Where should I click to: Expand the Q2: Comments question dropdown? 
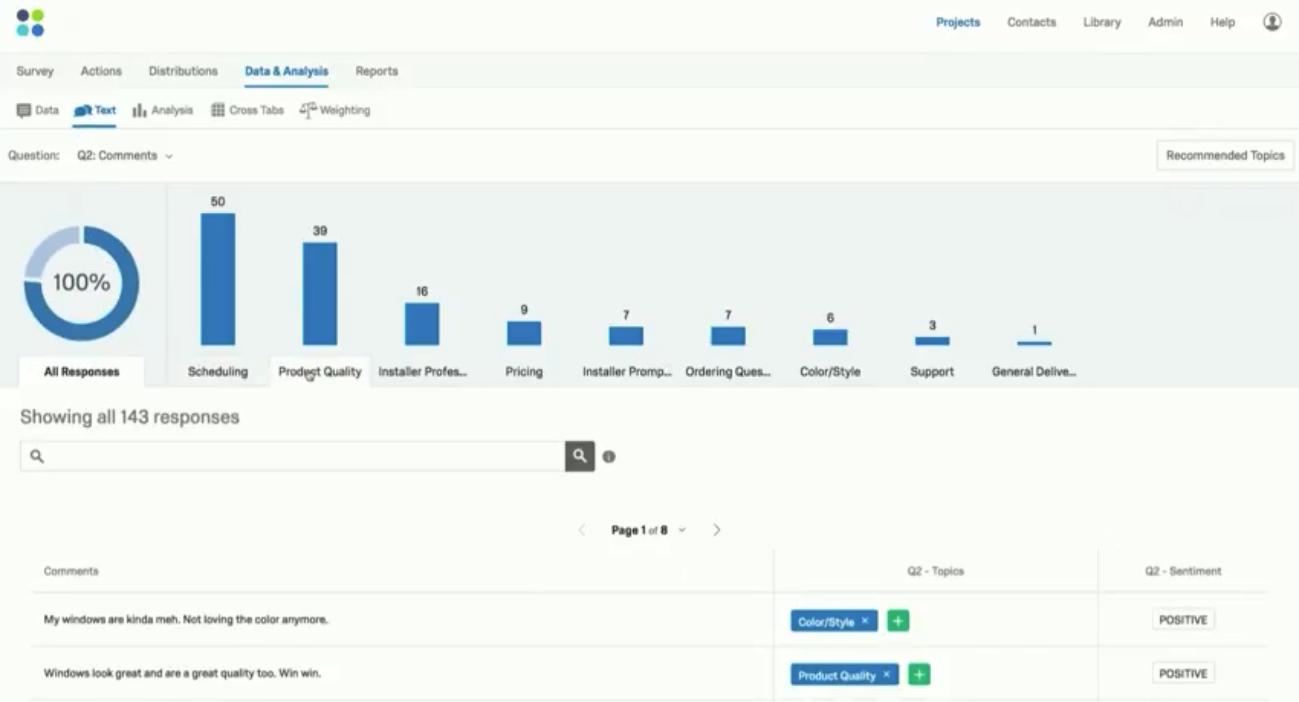(x=125, y=156)
